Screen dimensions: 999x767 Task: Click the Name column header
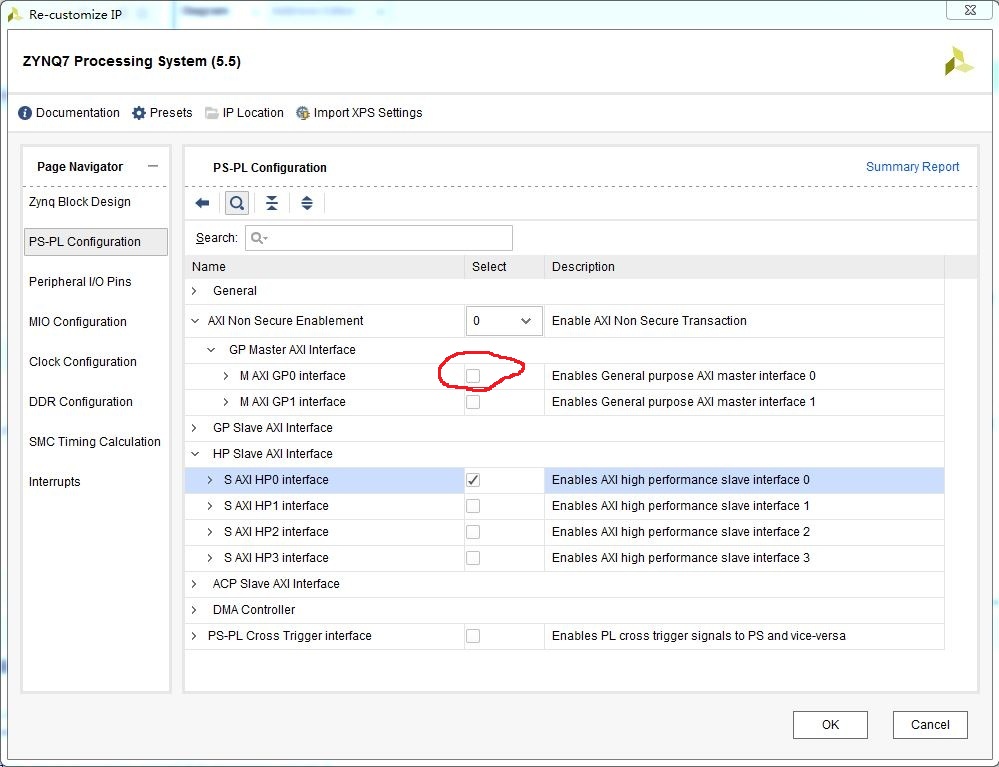click(x=325, y=267)
